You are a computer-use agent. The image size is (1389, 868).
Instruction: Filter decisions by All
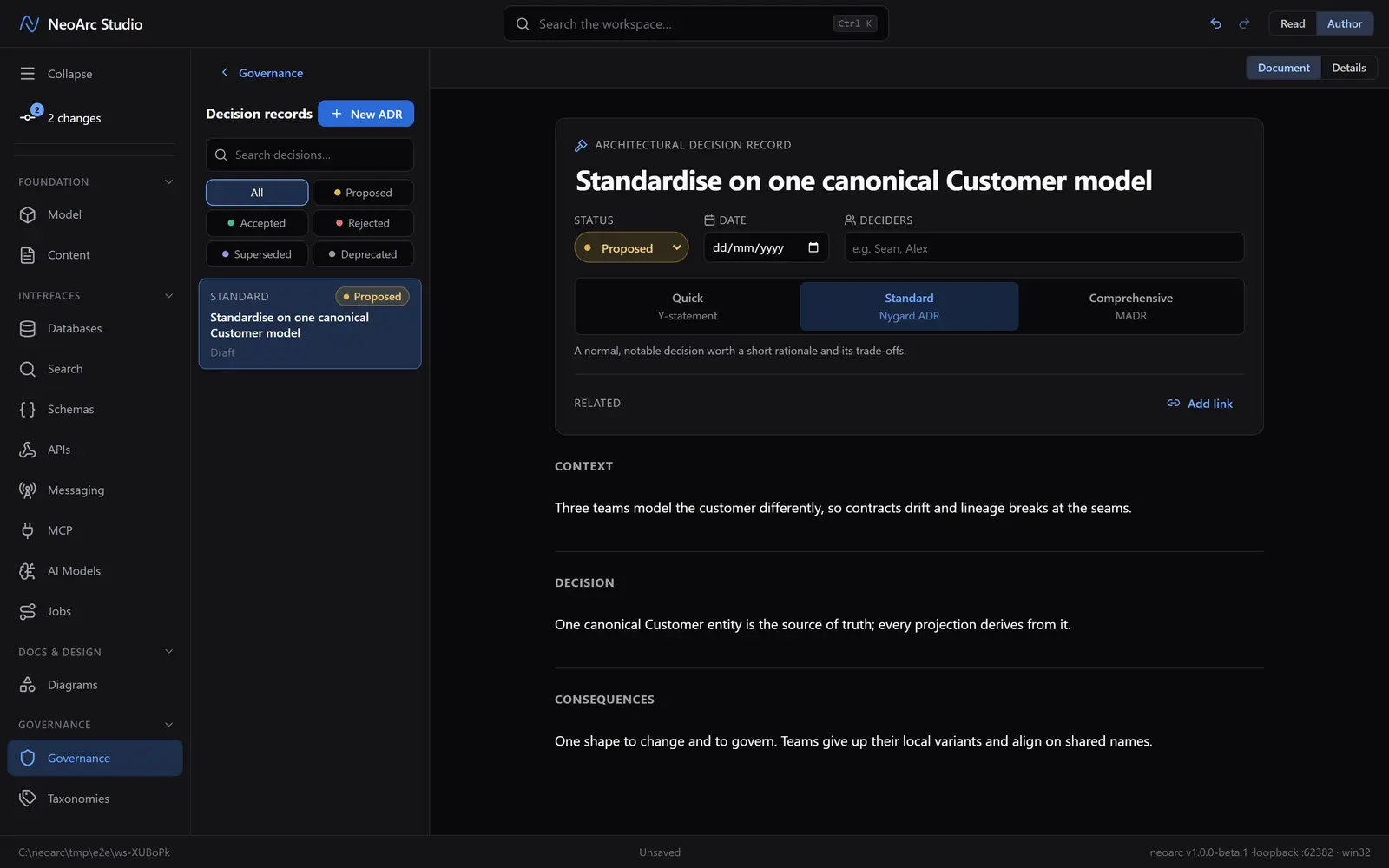pyautogui.click(x=257, y=193)
